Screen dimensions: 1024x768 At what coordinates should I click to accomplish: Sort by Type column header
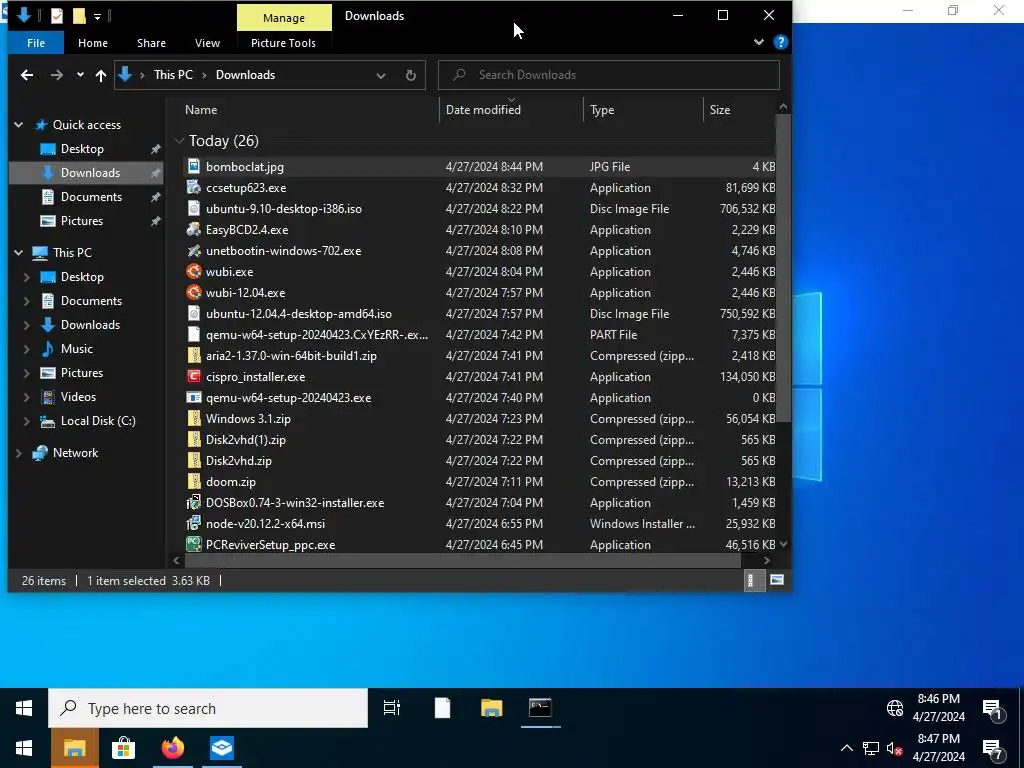click(643, 110)
